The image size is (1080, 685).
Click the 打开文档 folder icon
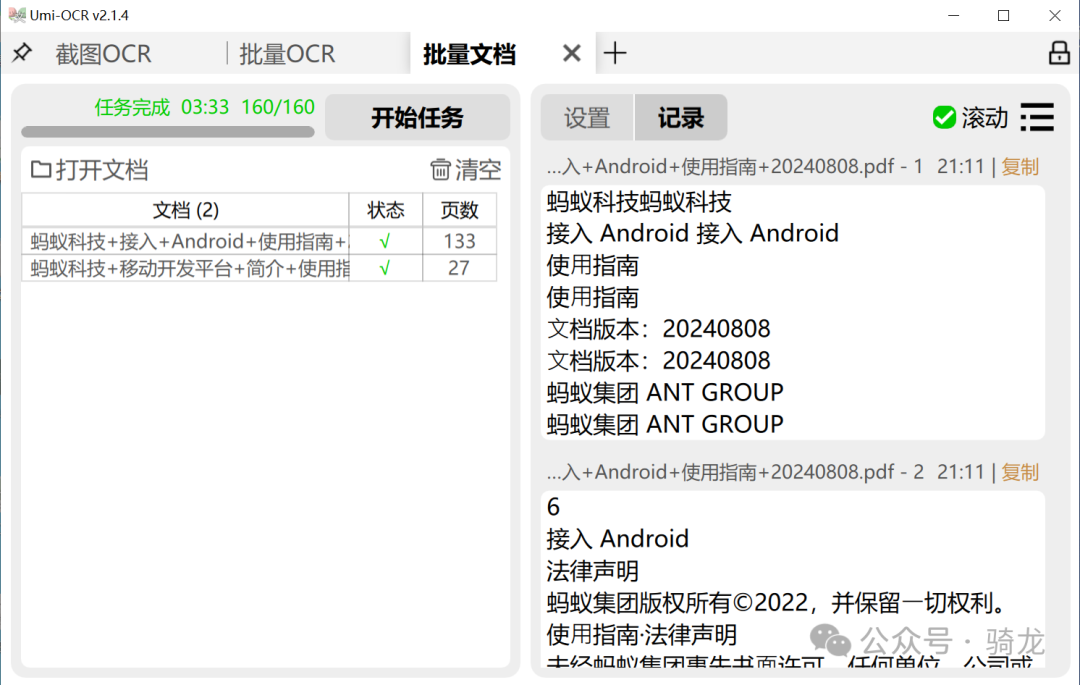[41, 170]
